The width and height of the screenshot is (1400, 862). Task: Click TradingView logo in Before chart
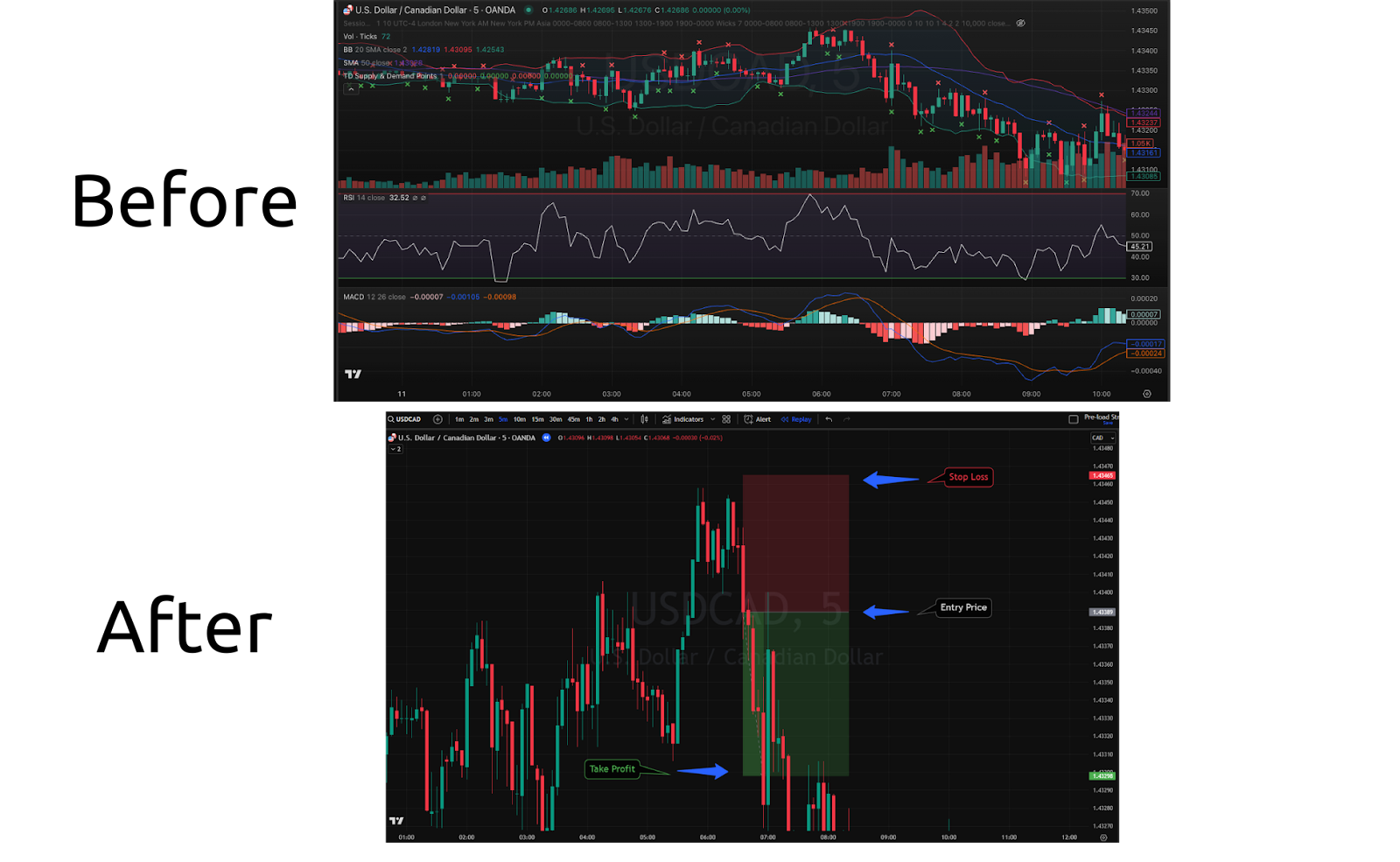[x=353, y=374]
